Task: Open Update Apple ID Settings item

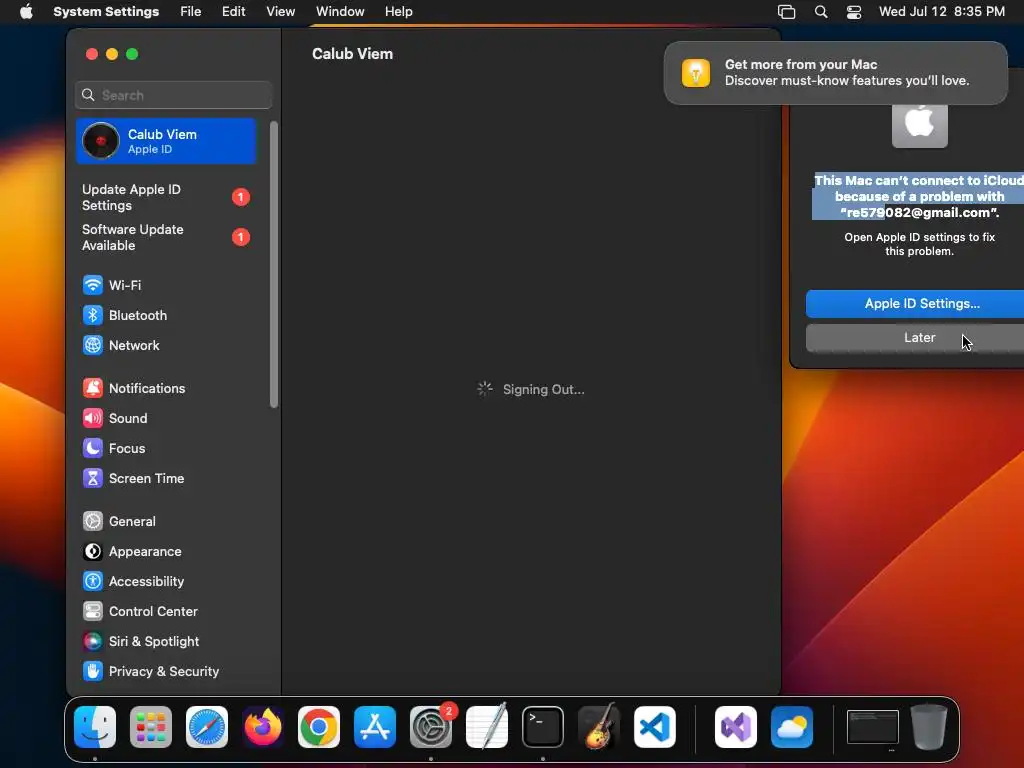Action: click(x=166, y=197)
